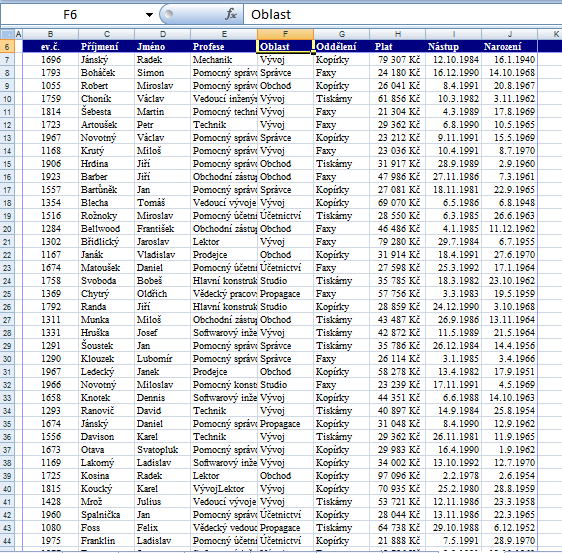Click first name cell 'Julius'
The width and height of the screenshot is (562, 553).
(x=163, y=502)
